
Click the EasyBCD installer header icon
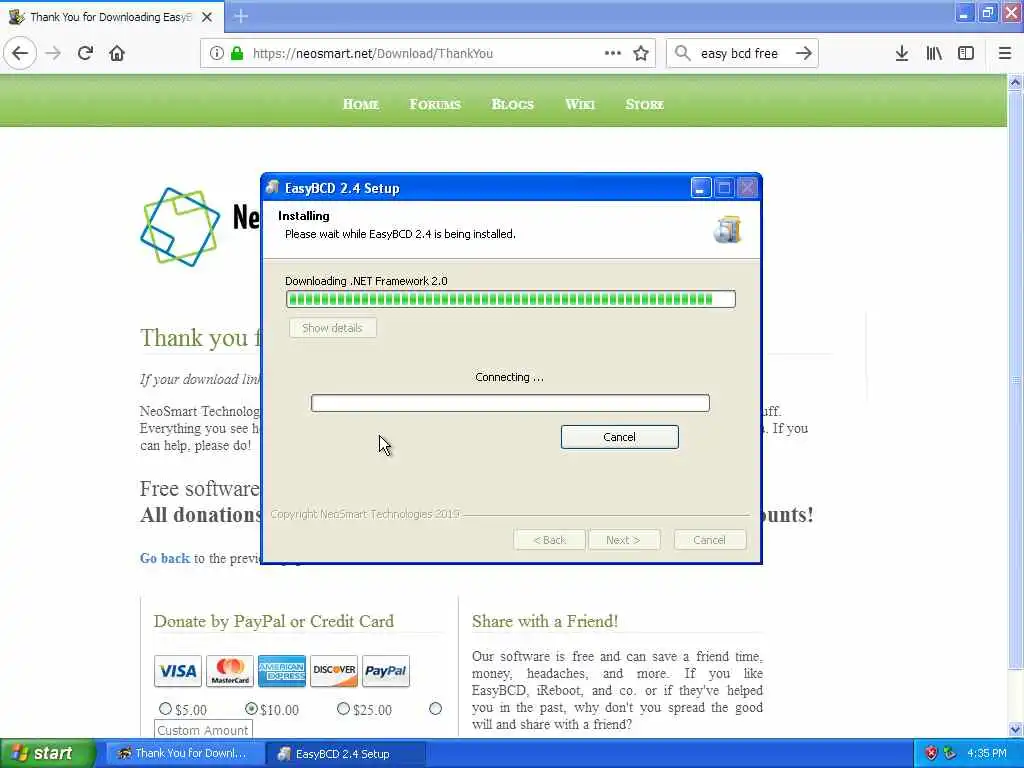[x=728, y=230]
